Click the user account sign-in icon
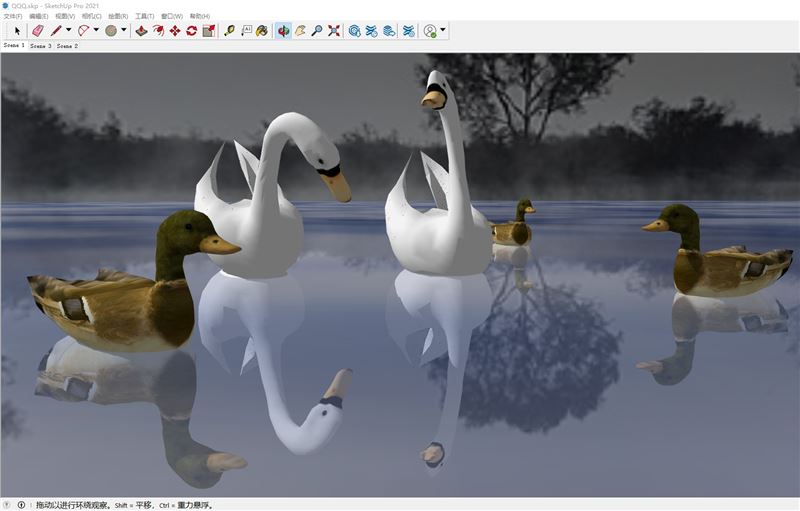800x511 pixels. coord(430,31)
